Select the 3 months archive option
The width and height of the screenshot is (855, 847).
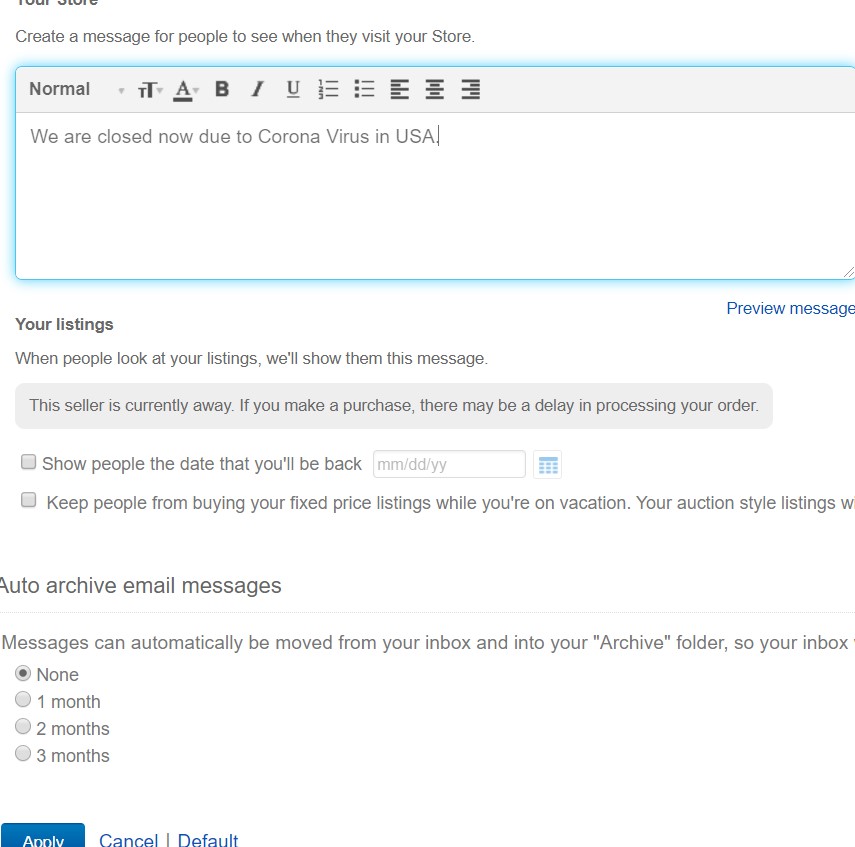click(x=23, y=753)
